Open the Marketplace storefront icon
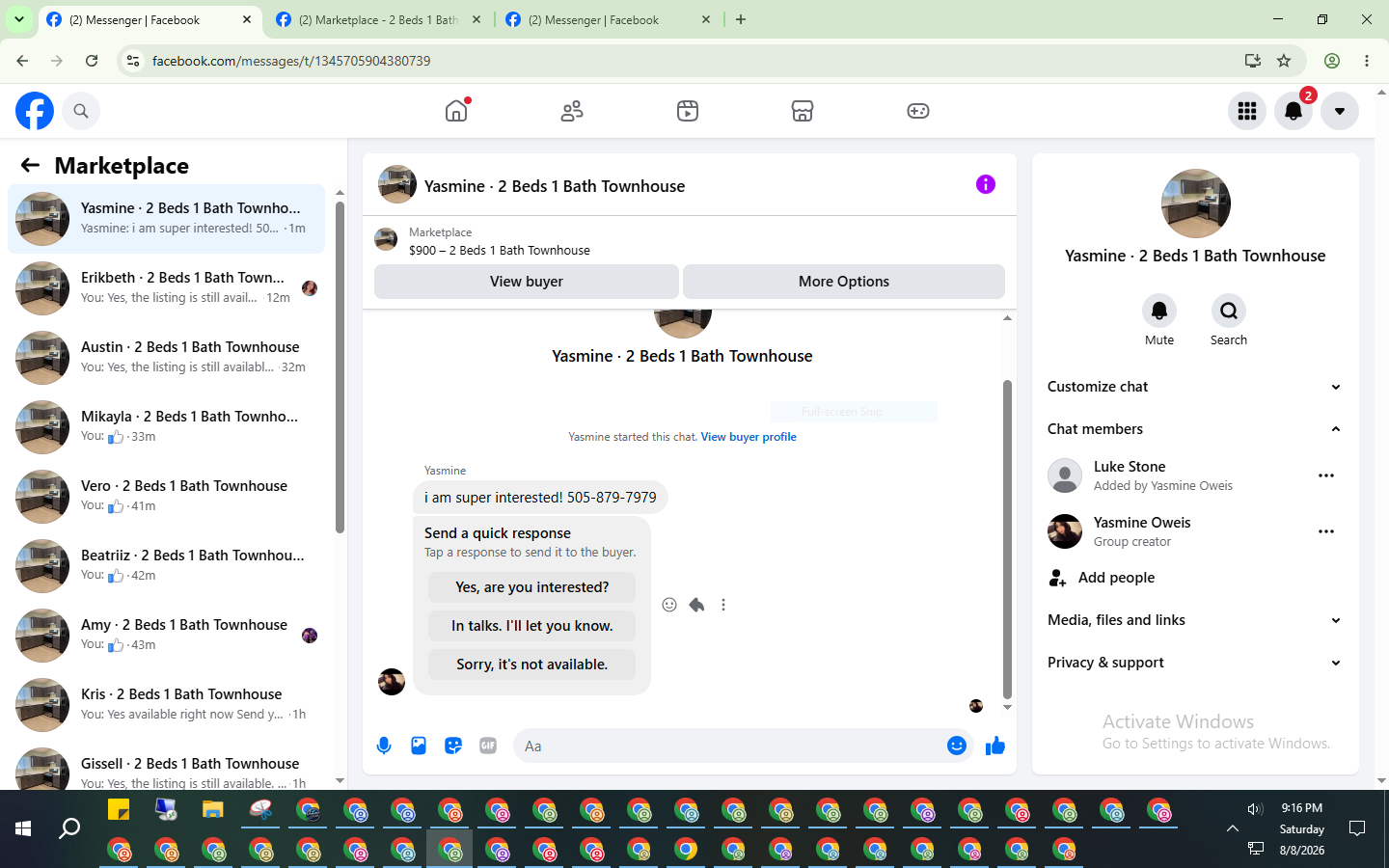The height and width of the screenshot is (868, 1389). click(803, 111)
